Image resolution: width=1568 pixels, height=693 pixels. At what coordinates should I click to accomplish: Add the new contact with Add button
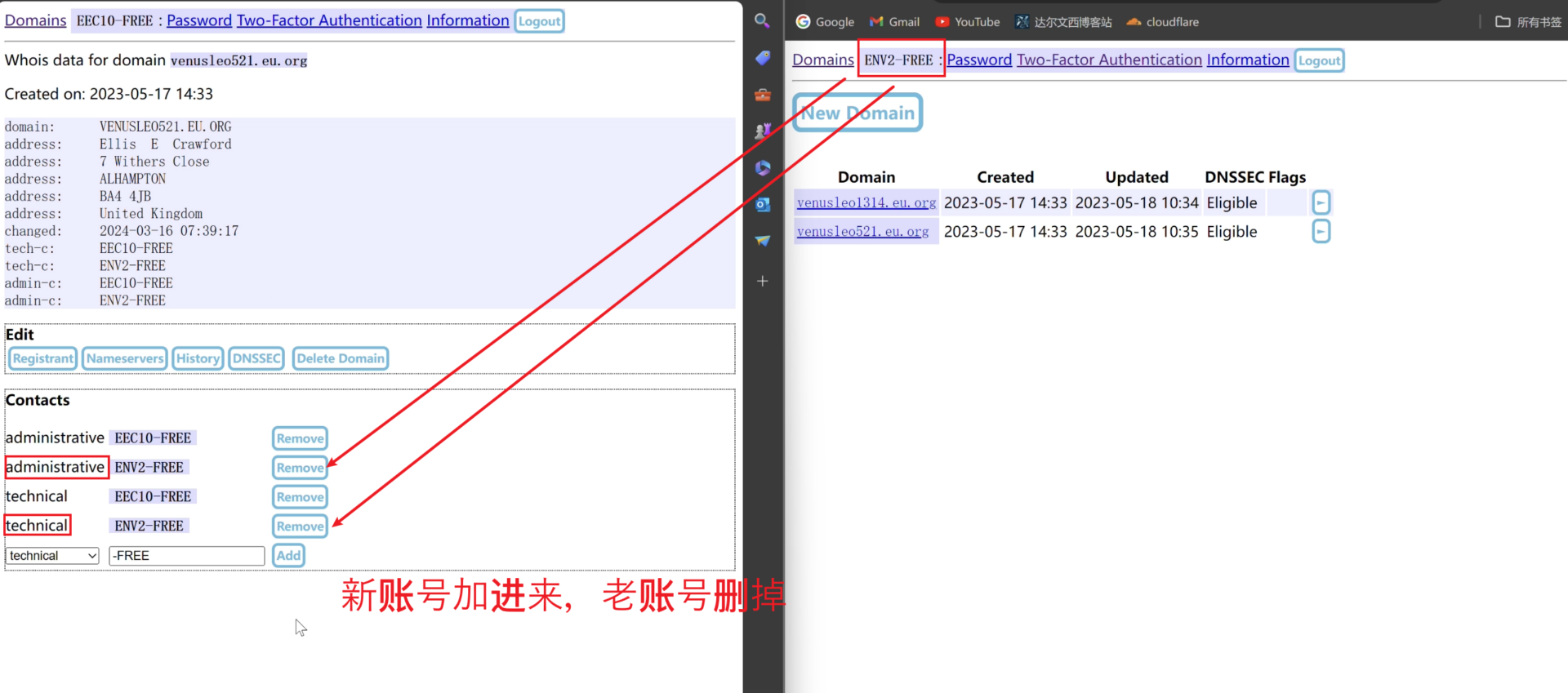288,556
